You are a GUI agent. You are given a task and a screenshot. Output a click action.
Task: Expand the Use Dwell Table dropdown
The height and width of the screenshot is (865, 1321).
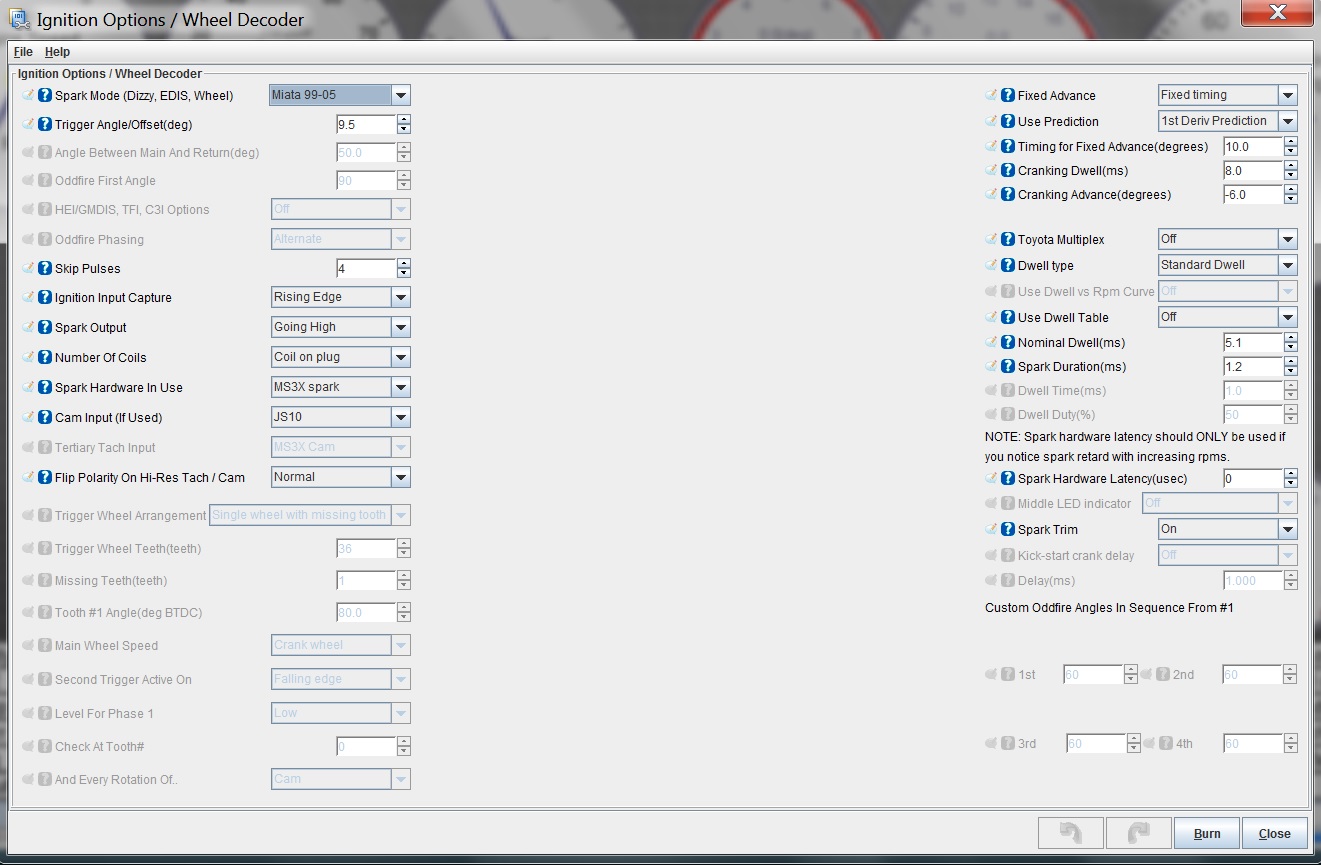click(1228, 317)
